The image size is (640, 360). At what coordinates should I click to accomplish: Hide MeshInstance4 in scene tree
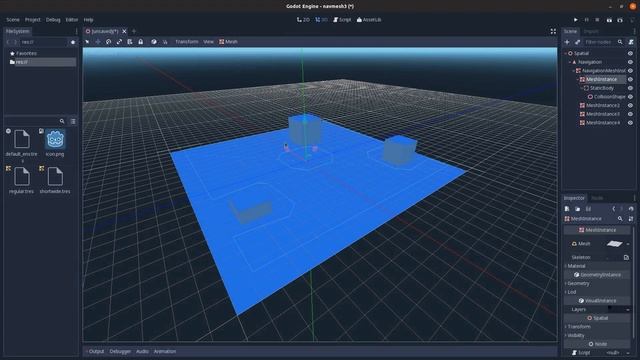pyautogui.click(x=630, y=122)
